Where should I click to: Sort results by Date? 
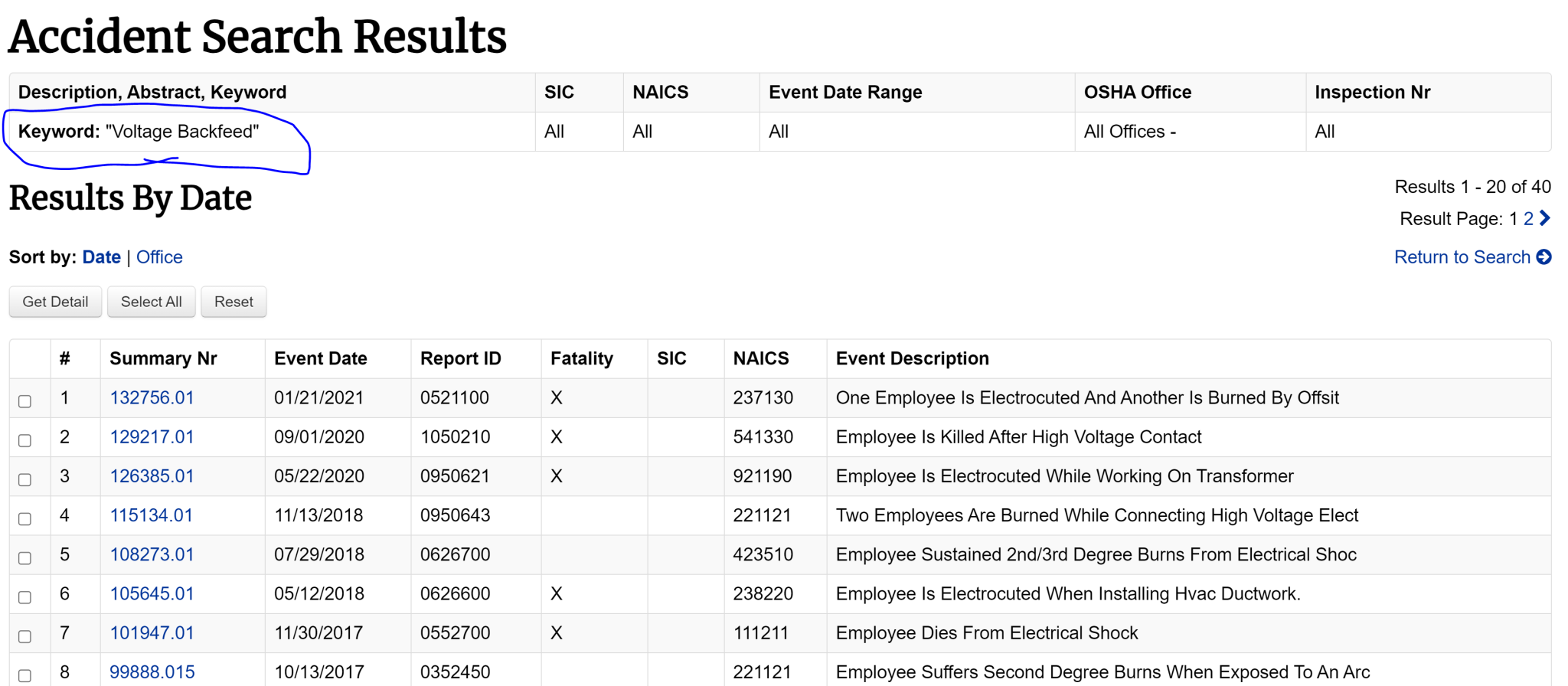point(101,257)
